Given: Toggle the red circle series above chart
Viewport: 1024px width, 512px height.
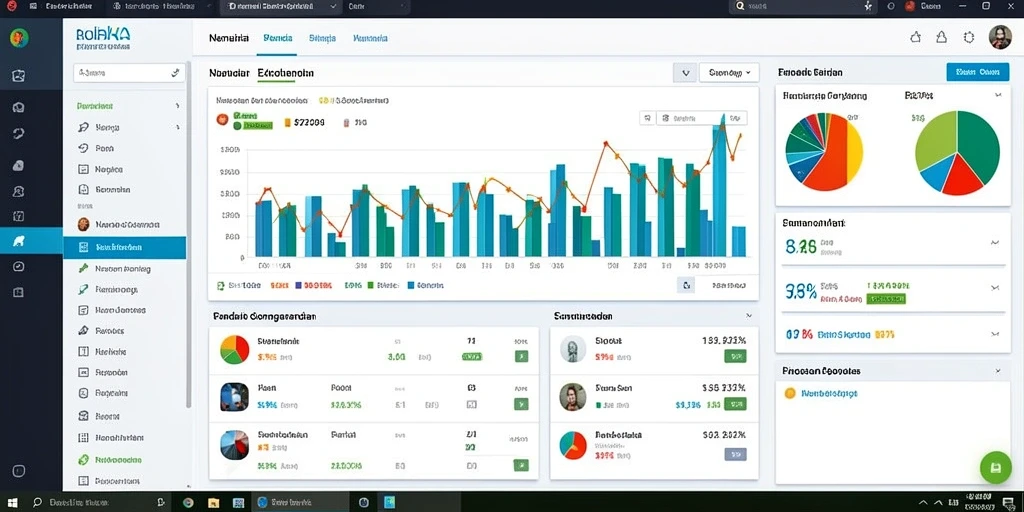Looking at the screenshot, I should pos(221,120).
